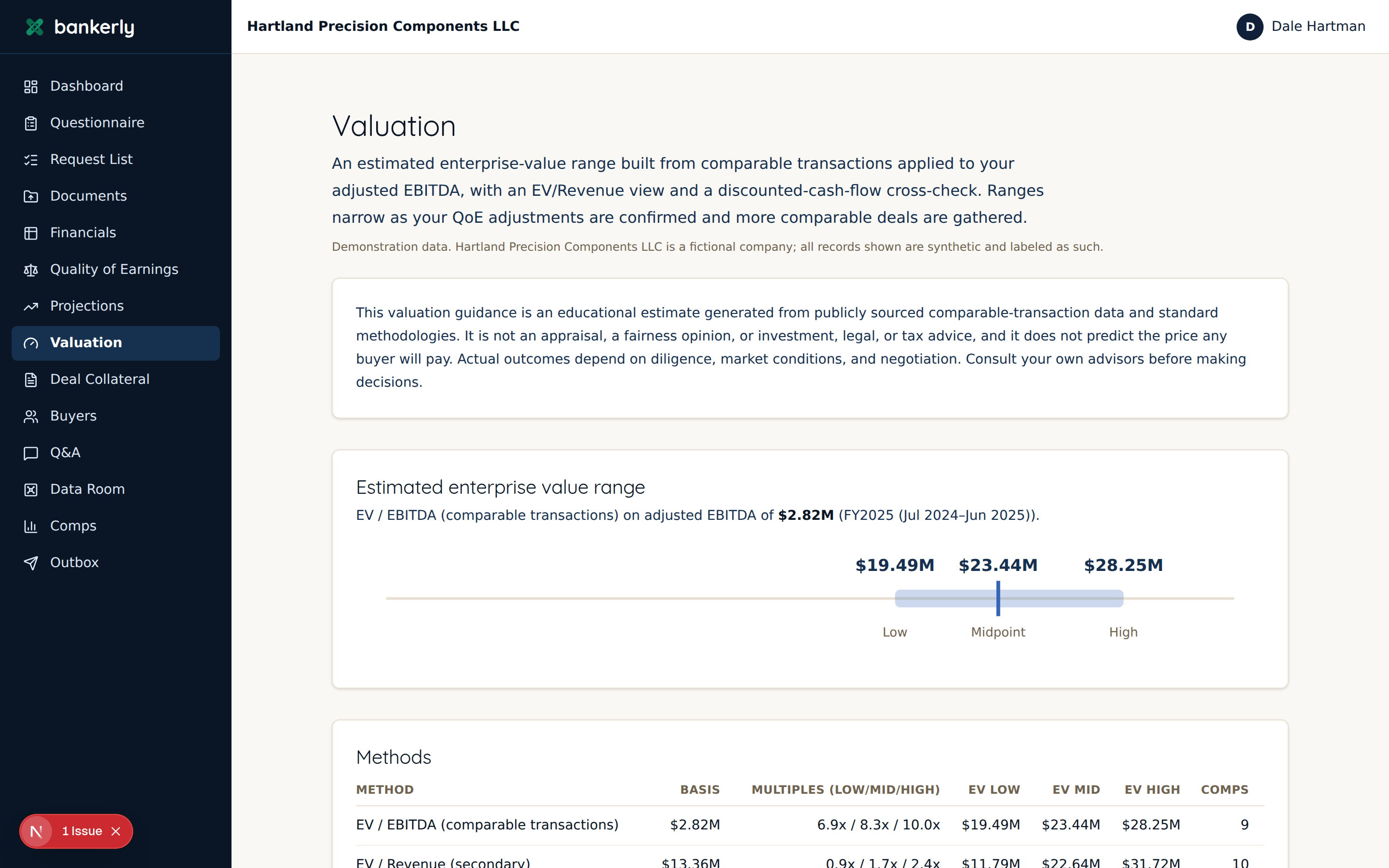The height and width of the screenshot is (868, 1389).
Task: Click the Valuation page heading
Action: [x=394, y=126]
